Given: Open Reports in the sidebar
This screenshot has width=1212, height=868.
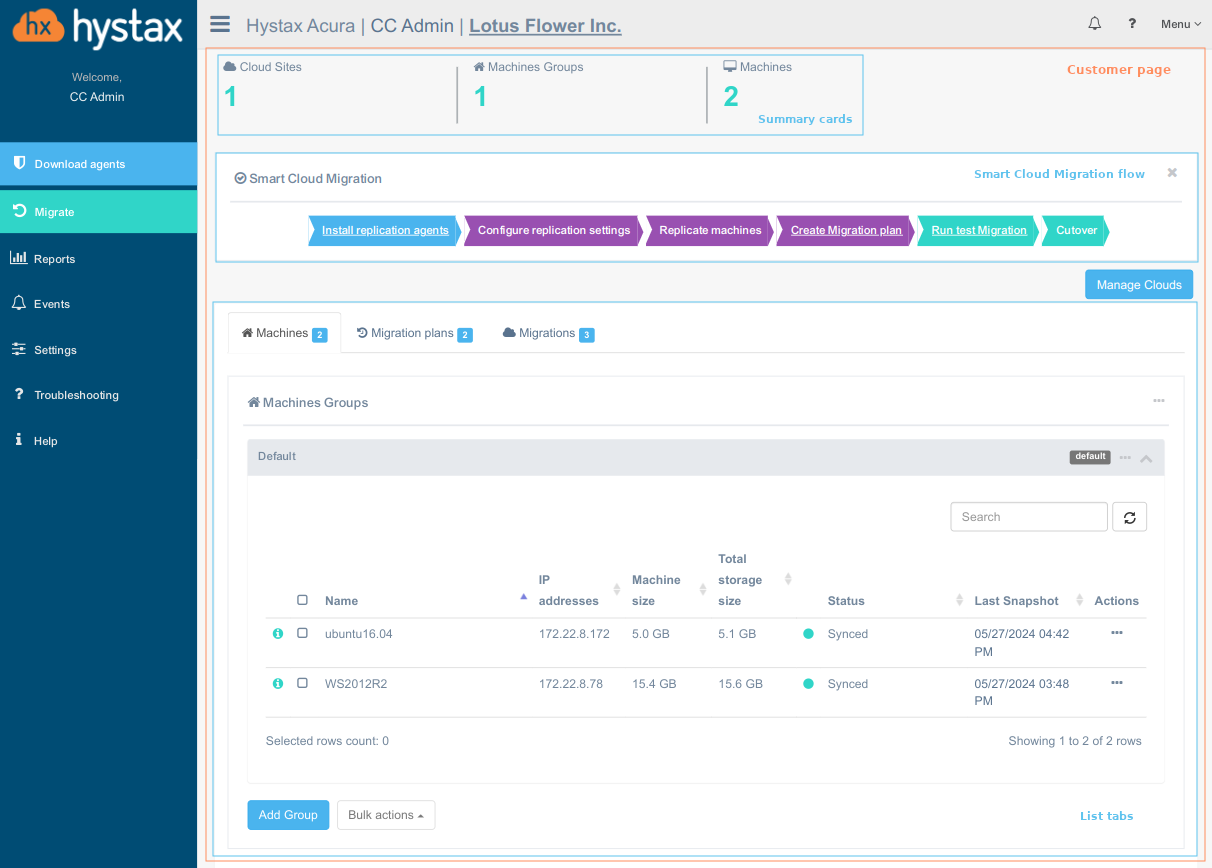Looking at the screenshot, I should coord(54,259).
